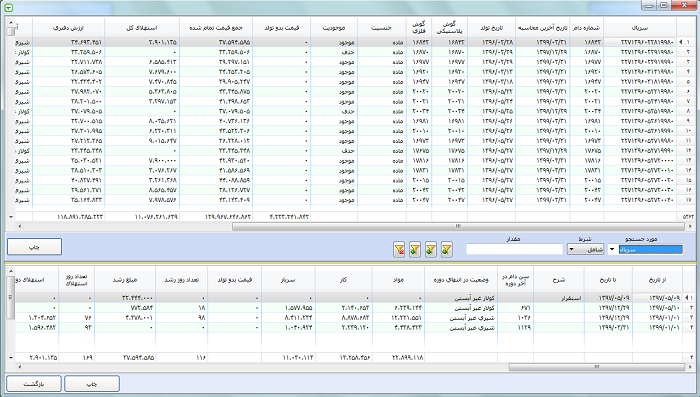The width and height of the screenshot is (700, 397).
Task: Click the upper grid horizontal scrollbar right arrow
Action: pos(689,226)
